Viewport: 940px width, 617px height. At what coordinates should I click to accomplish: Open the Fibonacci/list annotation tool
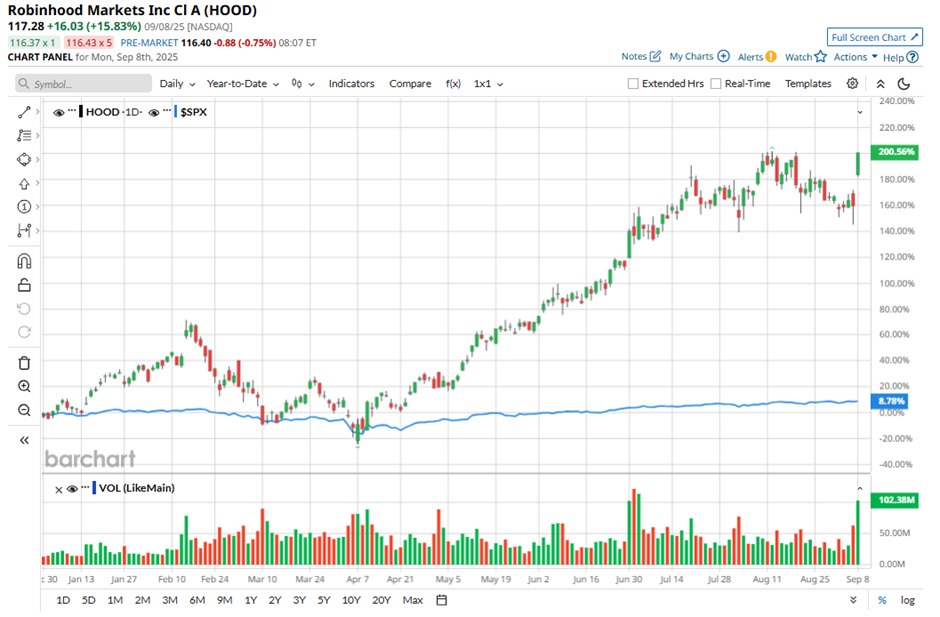(x=24, y=136)
